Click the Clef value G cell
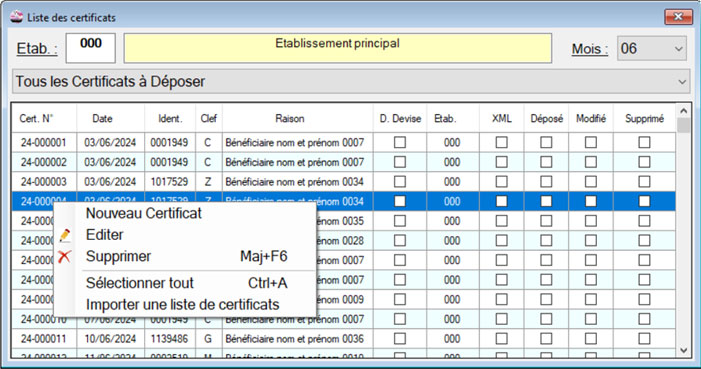The width and height of the screenshot is (701, 369). tap(208, 339)
